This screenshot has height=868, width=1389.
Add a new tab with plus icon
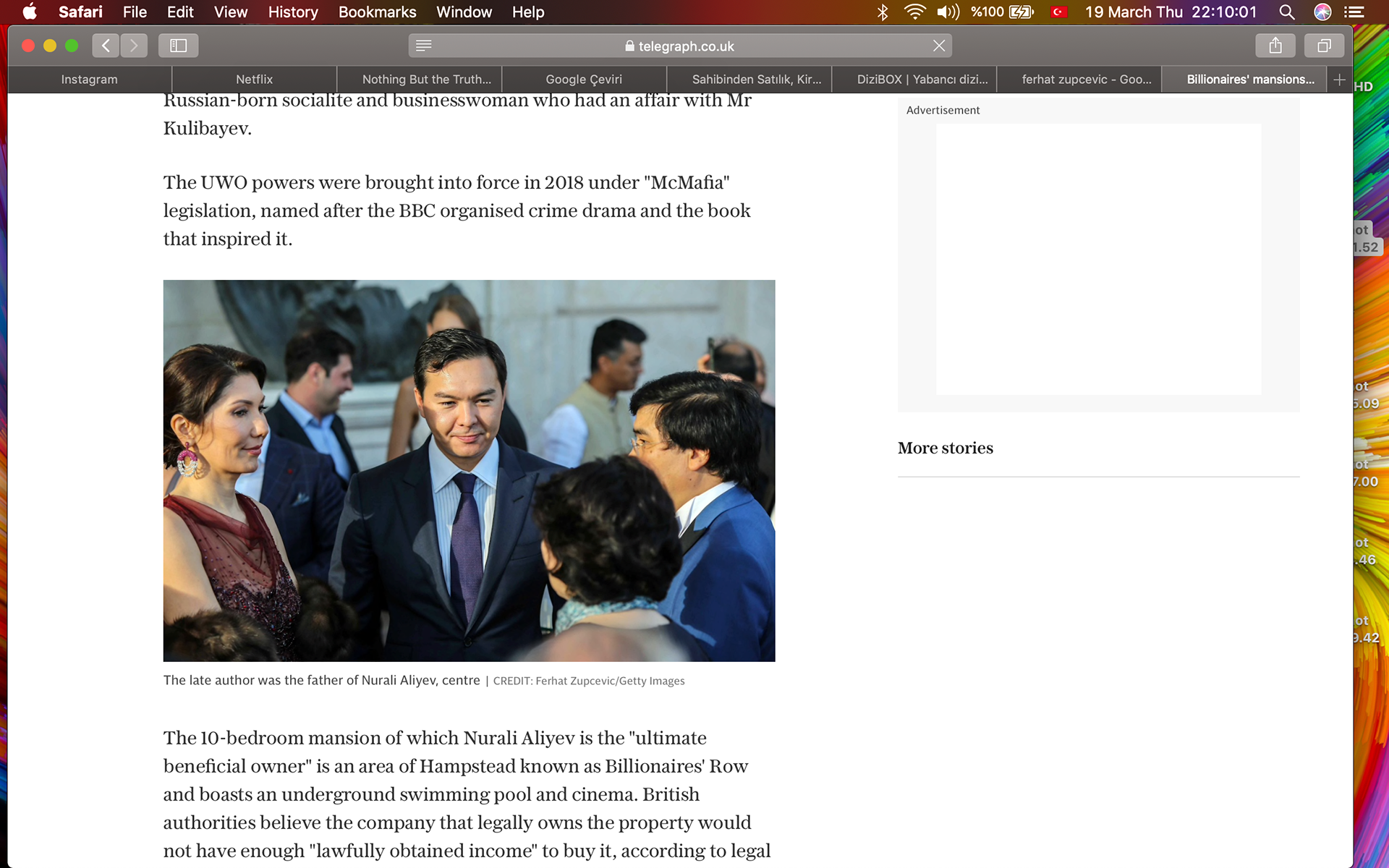(1339, 80)
